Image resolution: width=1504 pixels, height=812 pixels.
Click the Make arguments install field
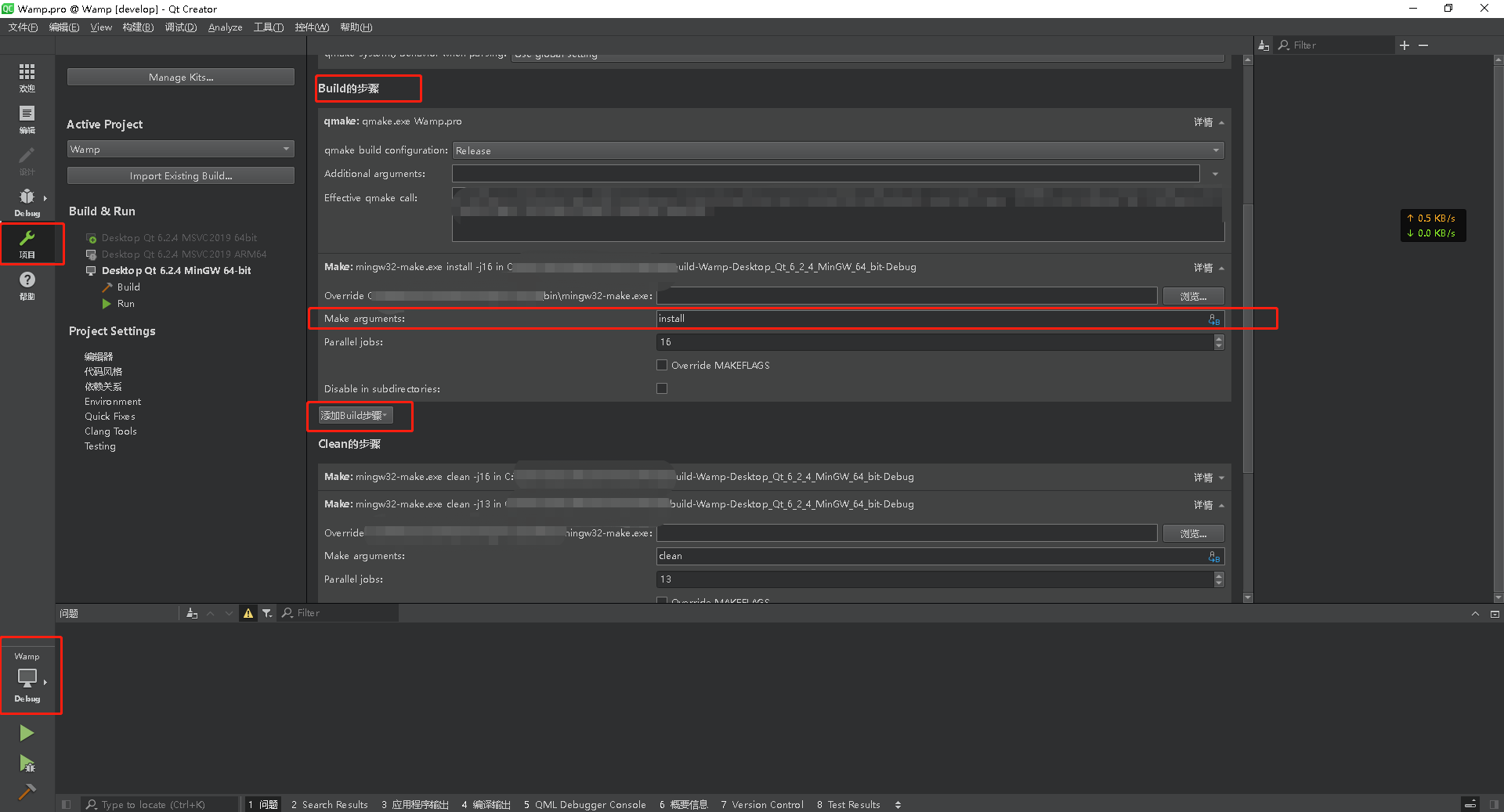pos(940,319)
